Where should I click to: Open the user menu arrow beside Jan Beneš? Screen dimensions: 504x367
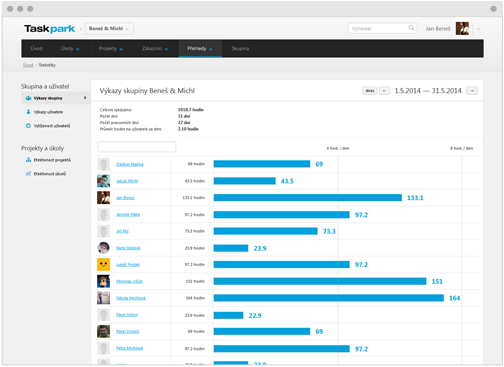[x=478, y=29]
